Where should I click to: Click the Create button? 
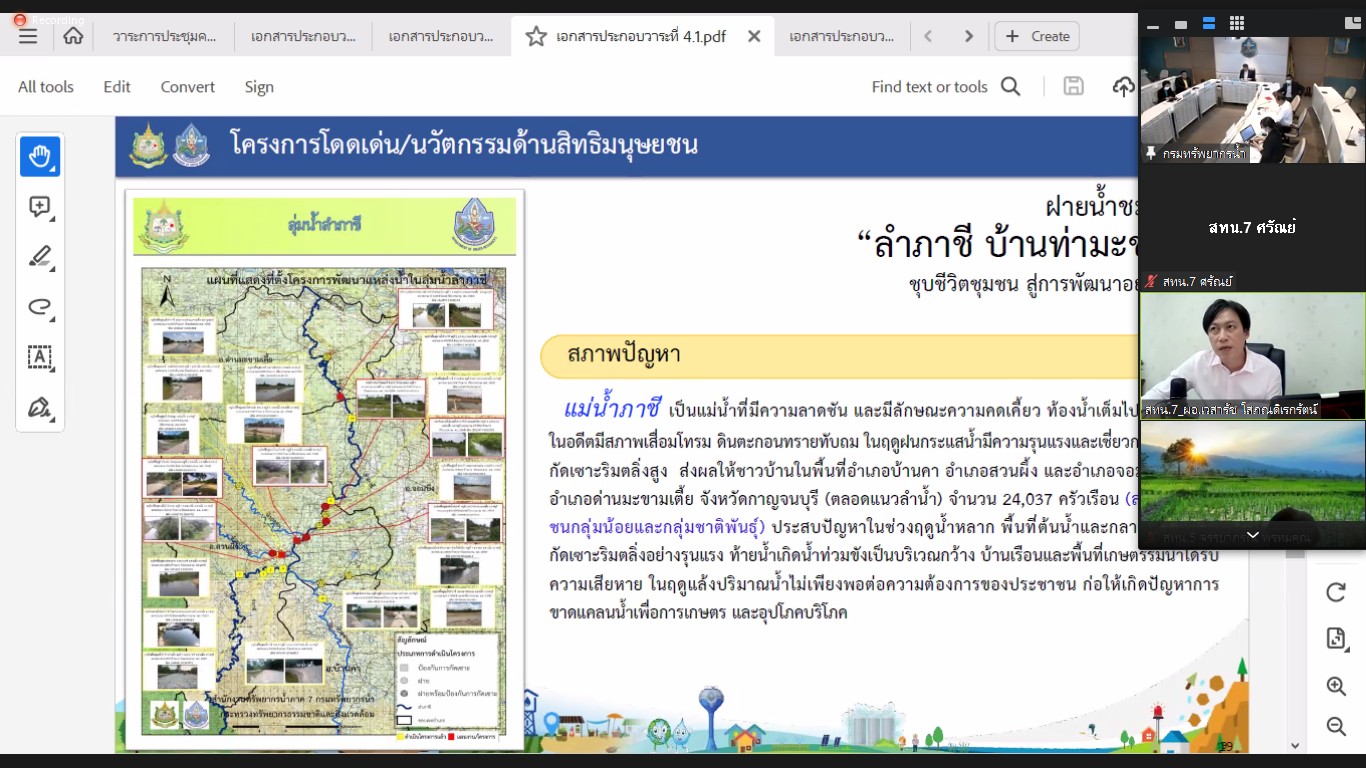(x=1037, y=36)
